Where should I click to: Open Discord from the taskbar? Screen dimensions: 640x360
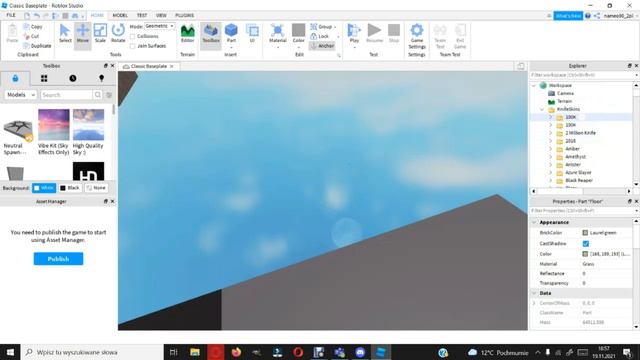coord(360,352)
